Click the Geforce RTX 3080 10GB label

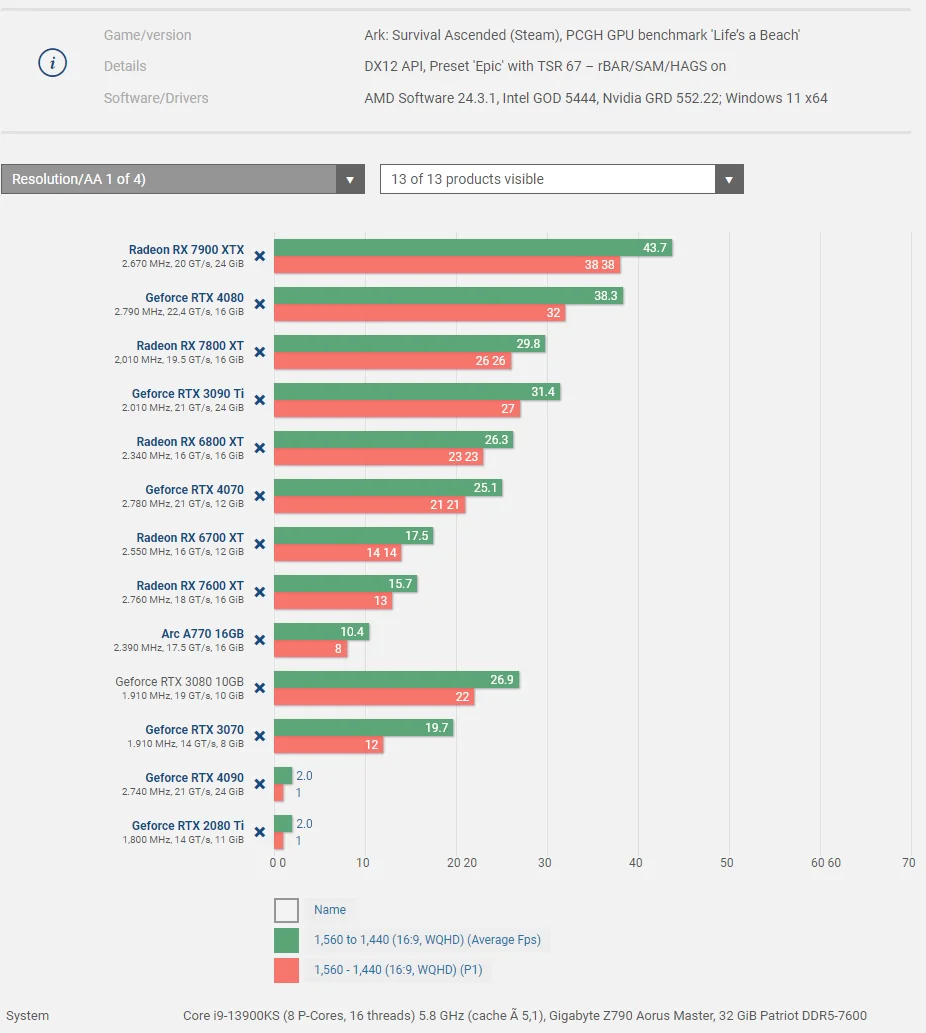[179, 682]
